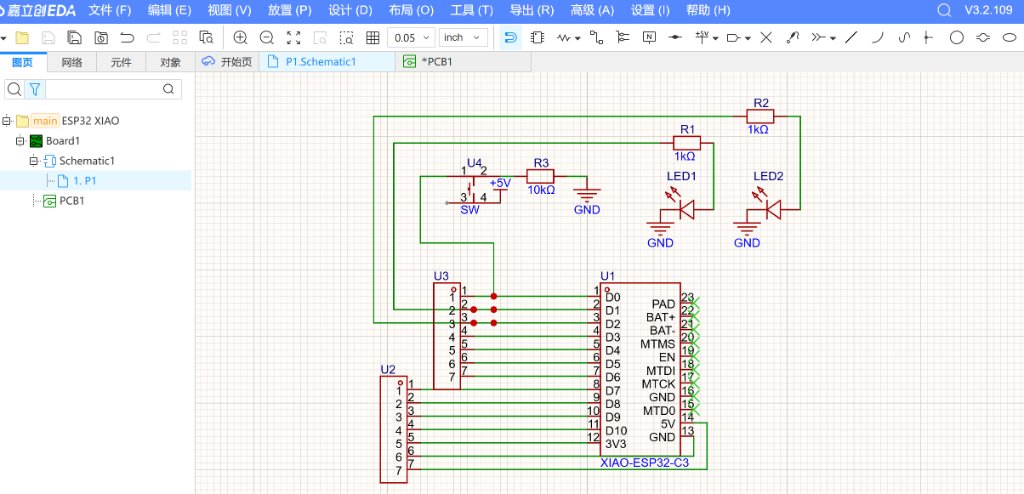
Task: Click the Save All icon
Action: tap(74, 38)
